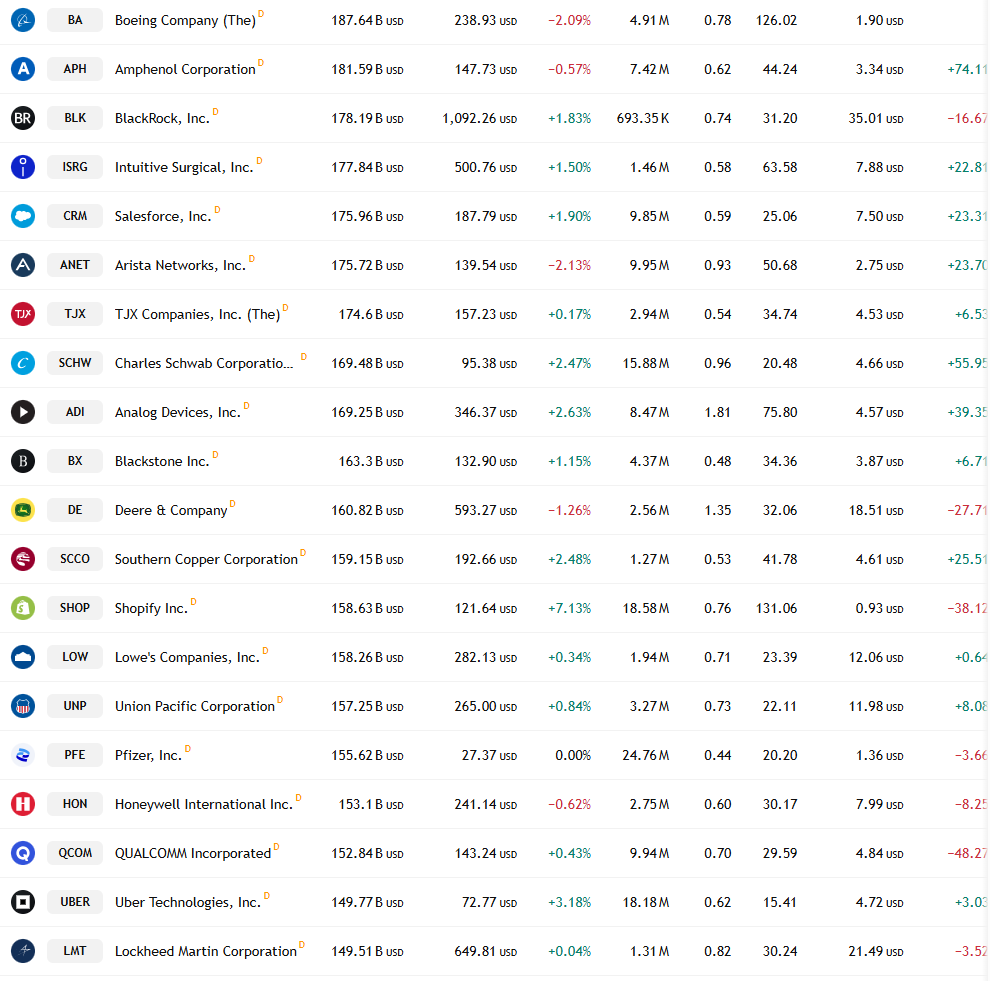
Task: Click the QUALCOMM Q logo icon
Action: pyautogui.click(x=23, y=853)
